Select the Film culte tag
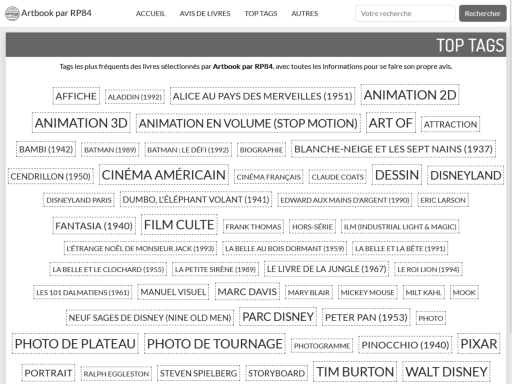The height and width of the screenshot is (384, 512). click(179, 225)
